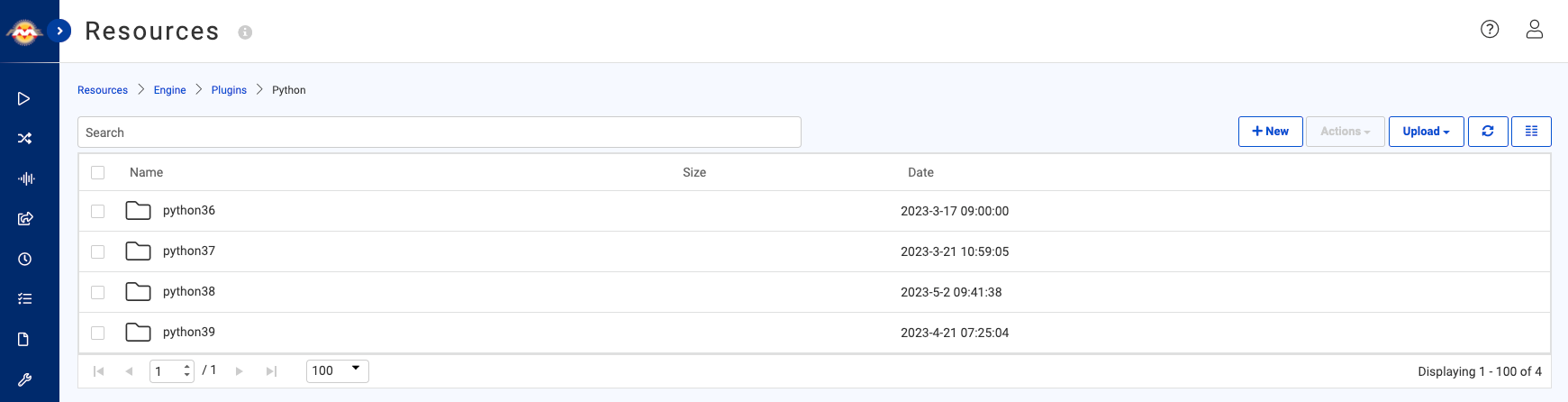Toggle the select-all header checkbox
The height and width of the screenshot is (402, 1568).
tap(98, 172)
